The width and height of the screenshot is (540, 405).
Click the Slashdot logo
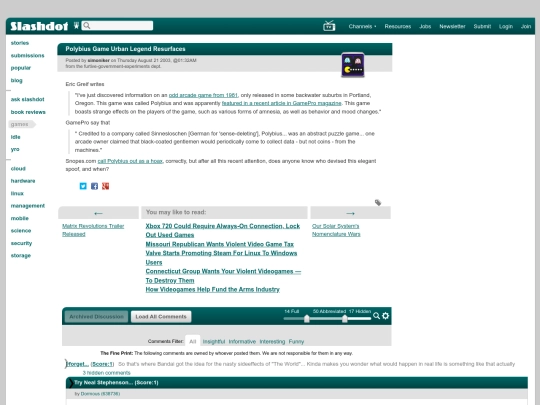(39, 26)
